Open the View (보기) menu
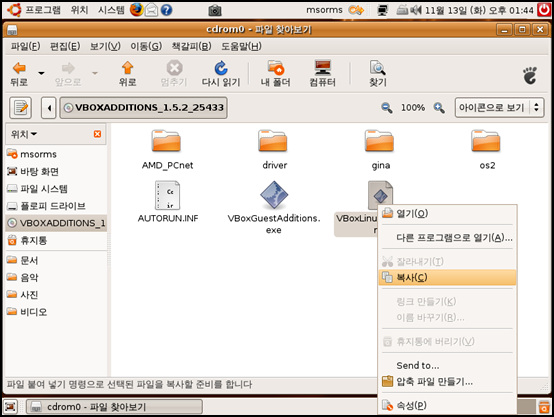This screenshot has height=417, width=554. [105, 46]
